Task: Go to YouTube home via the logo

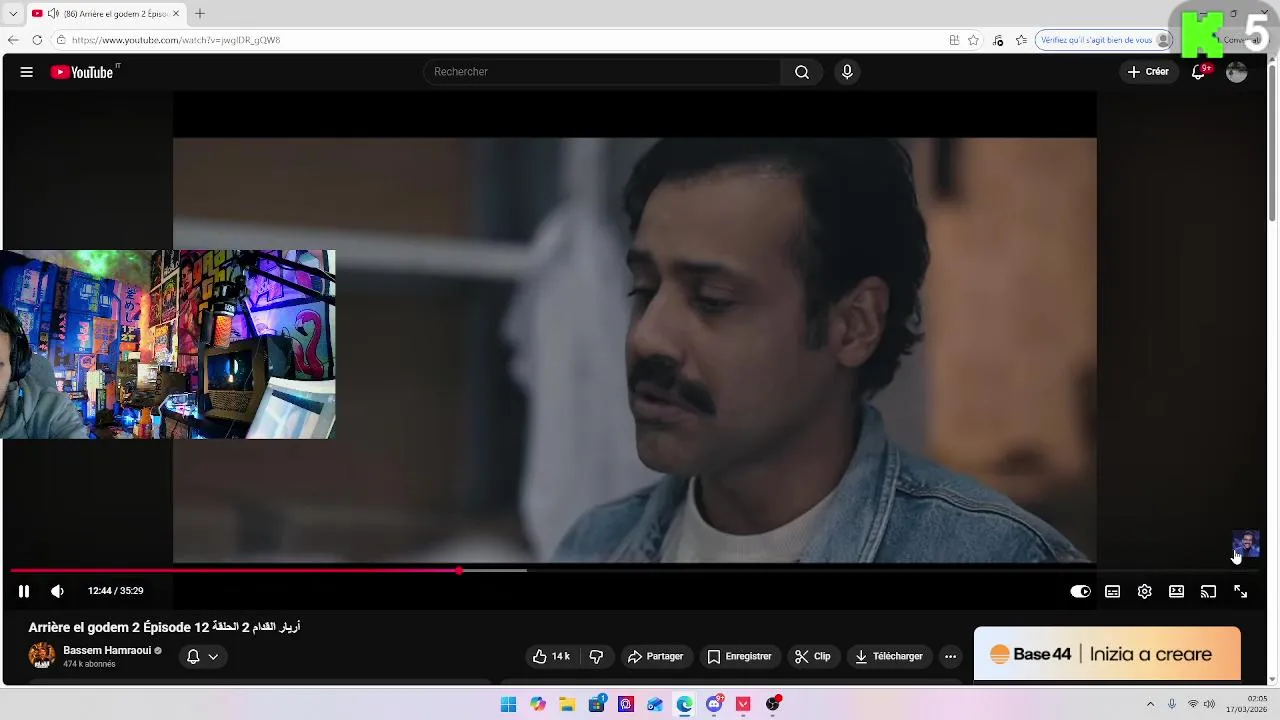Action: [x=82, y=72]
